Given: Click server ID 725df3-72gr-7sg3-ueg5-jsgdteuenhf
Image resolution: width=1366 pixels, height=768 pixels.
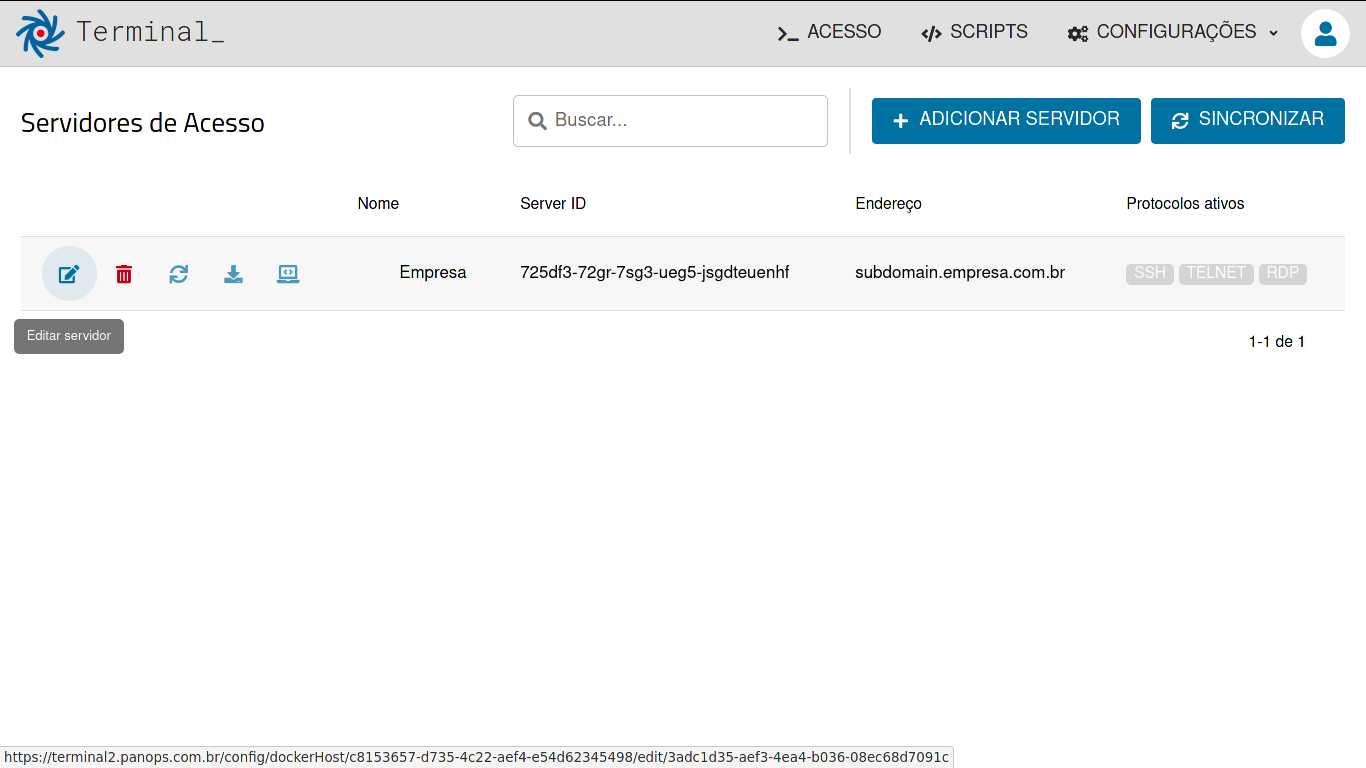Looking at the screenshot, I should click(655, 272).
